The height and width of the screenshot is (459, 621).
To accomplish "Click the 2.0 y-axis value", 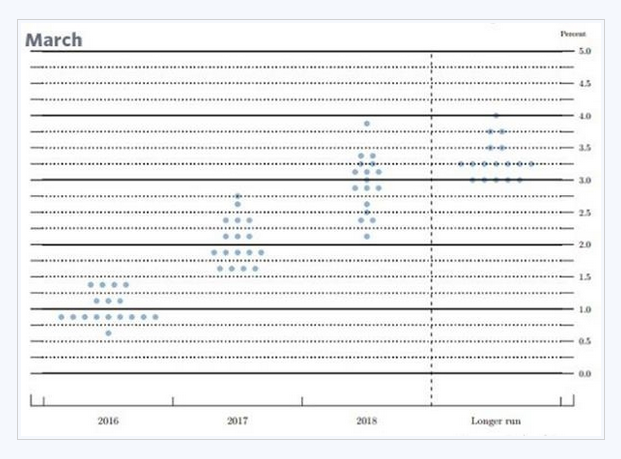I will pos(584,245).
